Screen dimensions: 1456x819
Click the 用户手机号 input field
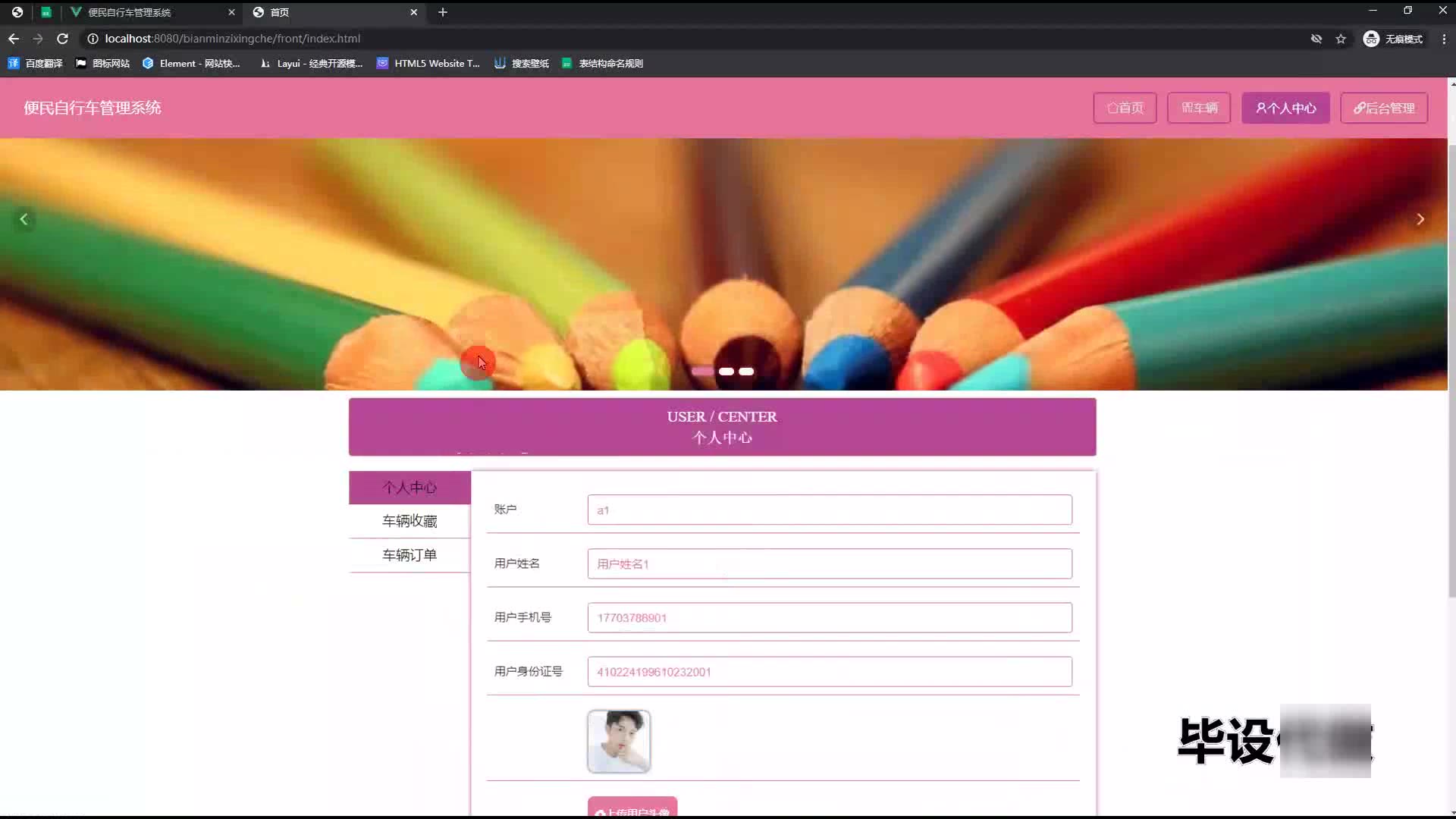click(x=830, y=618)
